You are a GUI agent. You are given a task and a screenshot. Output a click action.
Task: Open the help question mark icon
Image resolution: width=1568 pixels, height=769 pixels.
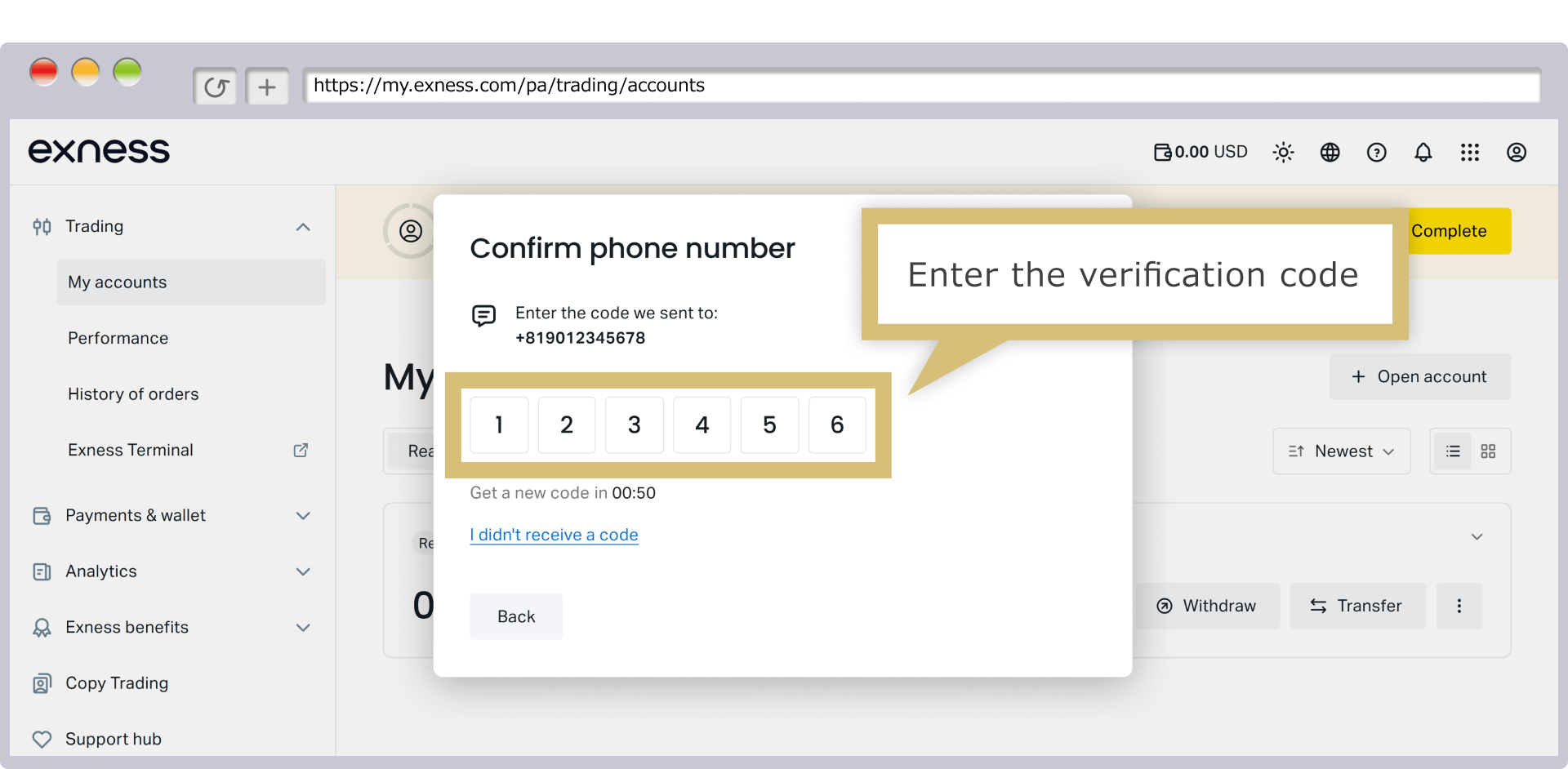click(1376, 152)
